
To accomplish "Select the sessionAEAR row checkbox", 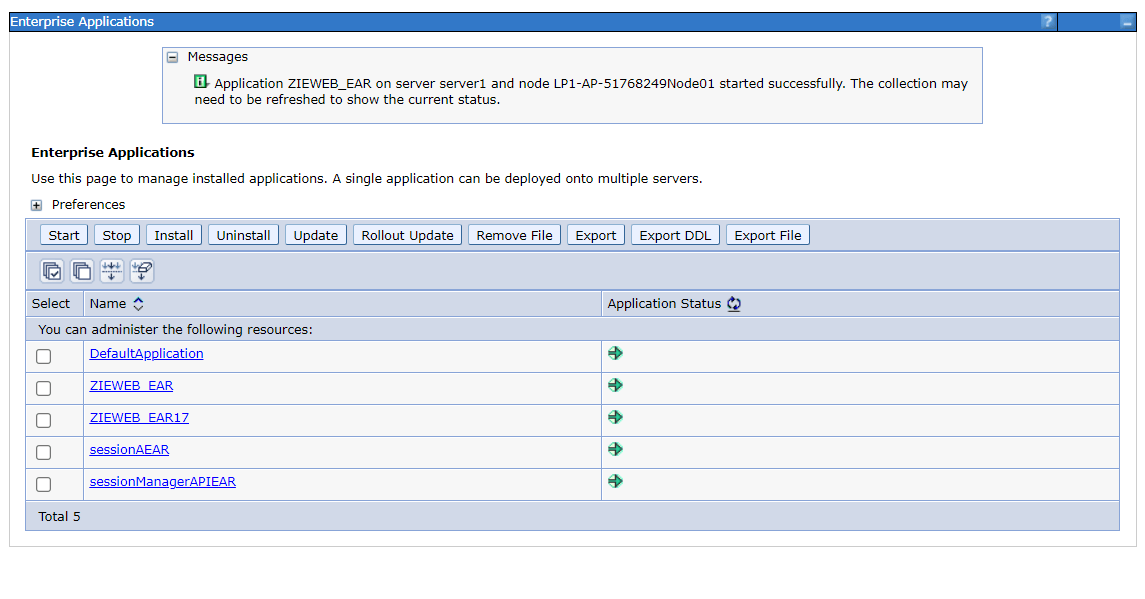I will (x=43, y=452).
